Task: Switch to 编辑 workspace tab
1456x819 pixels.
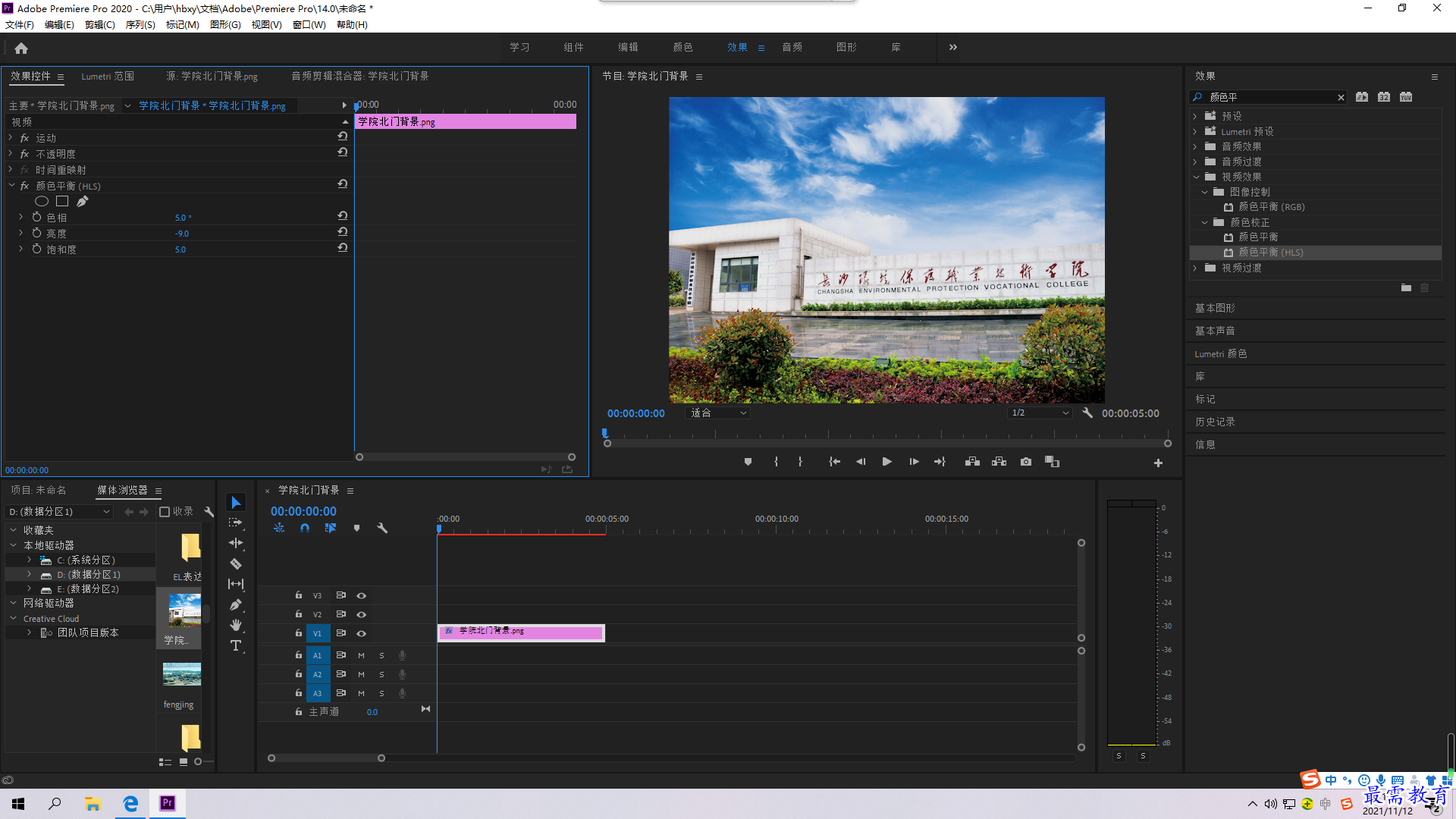Action: click(x=628, y=47)
